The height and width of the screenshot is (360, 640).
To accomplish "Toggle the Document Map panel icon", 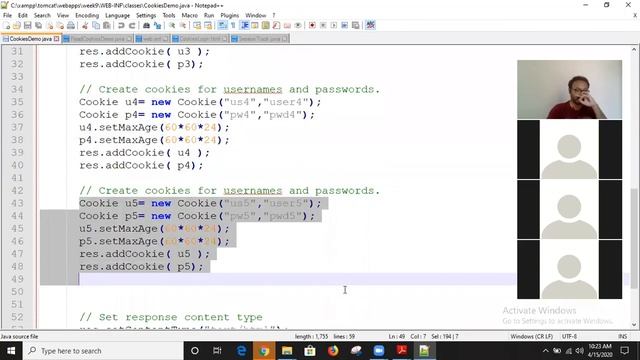I will click(266, 25).
